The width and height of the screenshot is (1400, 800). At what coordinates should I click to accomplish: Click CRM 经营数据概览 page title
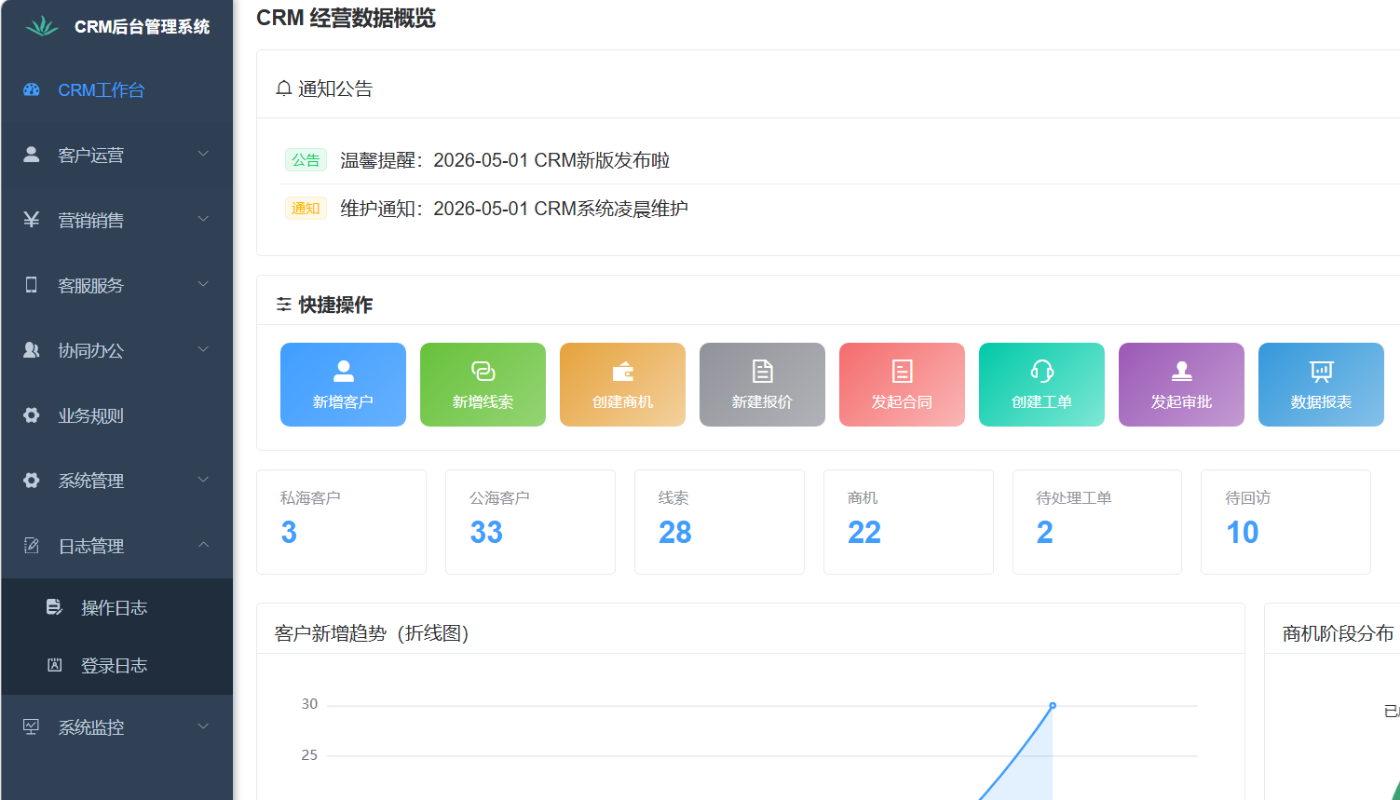click(346, 18)
